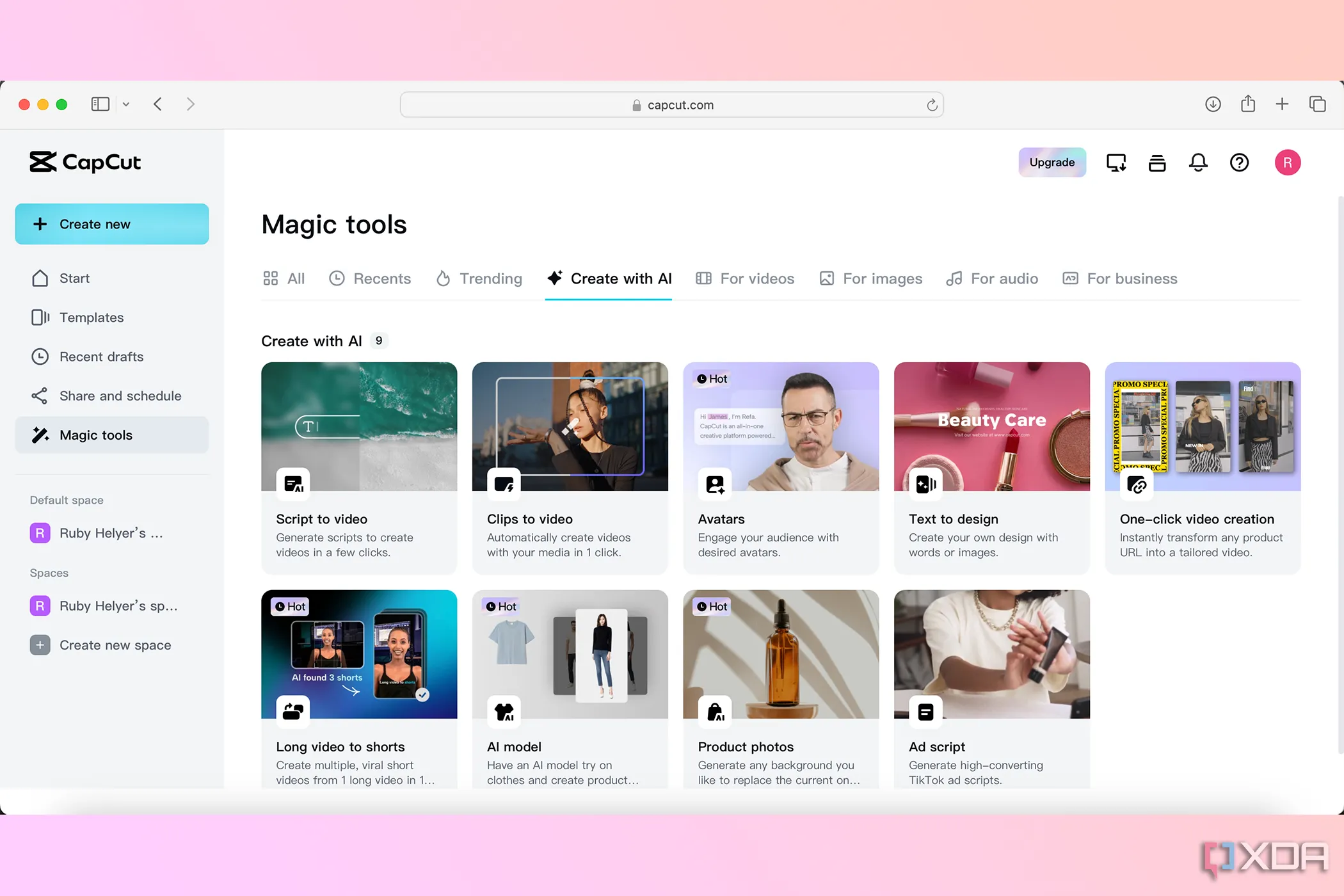Image resolution: width=1344 pixels, height=896 pixels.
Task: Open the archive/inbox icon next to download
Action: click(x=1157, y=162)
